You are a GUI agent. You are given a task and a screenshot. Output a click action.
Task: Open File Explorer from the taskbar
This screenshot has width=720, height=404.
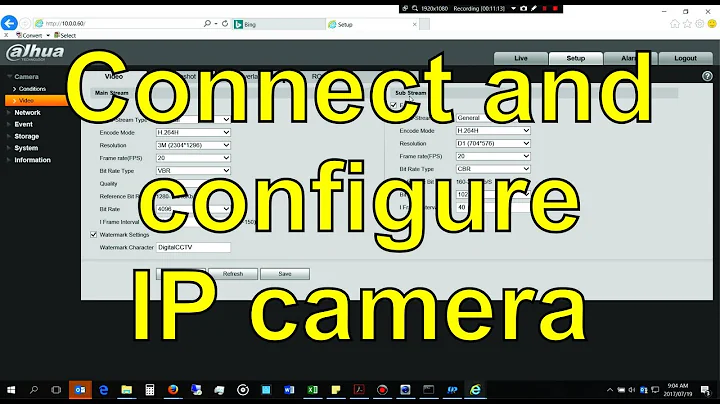(127, 390)
